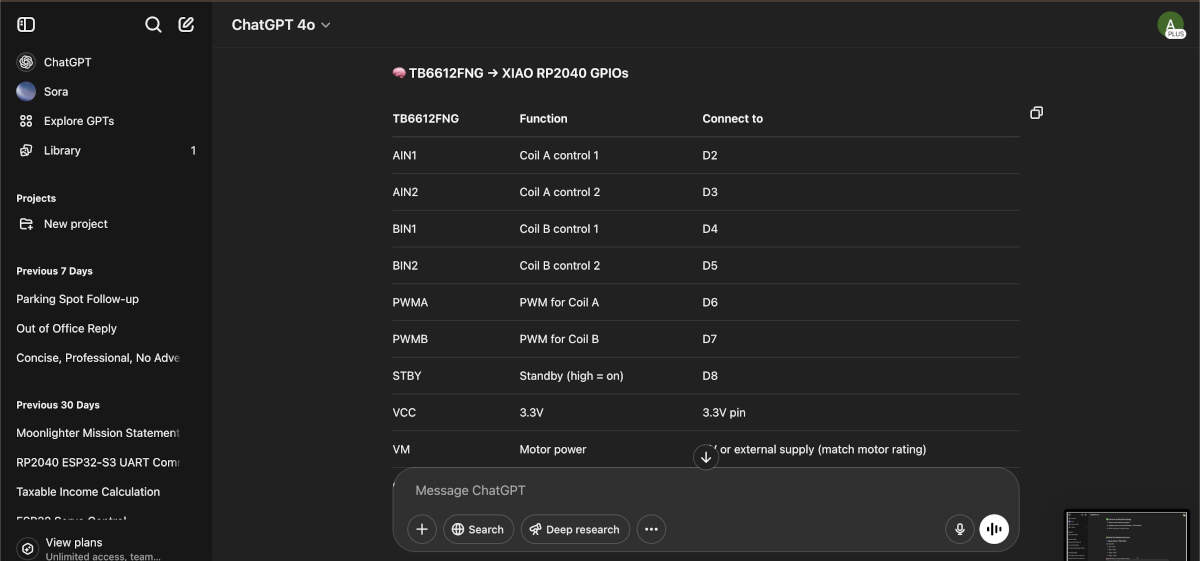The image size is (1200, 561).
Task: Open the search chats magnifier icon
Action: tap(153, 25)
